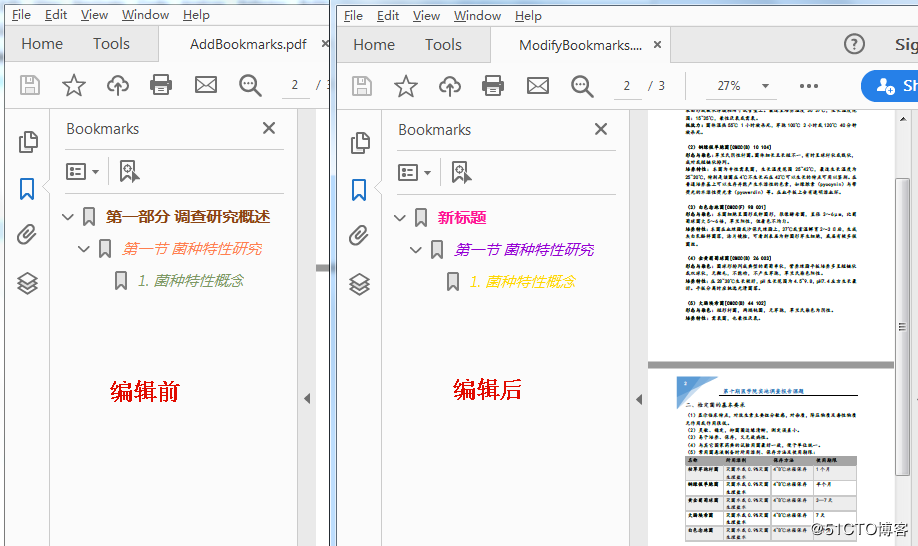Open View menu in ModifyBookmarks window
This screenshot has width=918, height=546.
point(426,16)
